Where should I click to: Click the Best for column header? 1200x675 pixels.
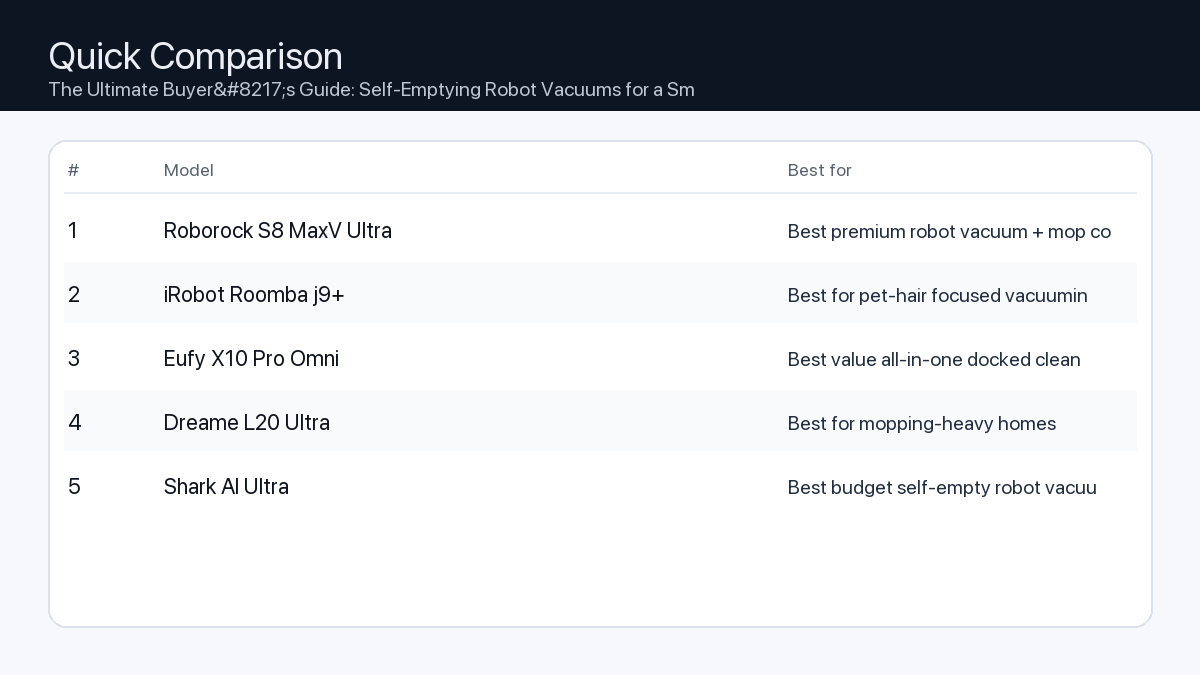point(819,170)
